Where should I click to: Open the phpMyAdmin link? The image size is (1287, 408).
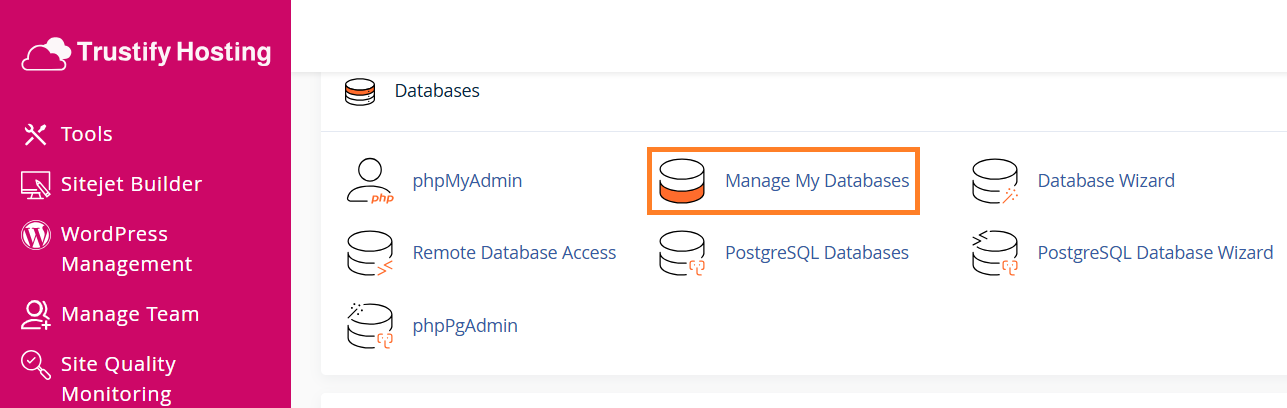[467, 181]
